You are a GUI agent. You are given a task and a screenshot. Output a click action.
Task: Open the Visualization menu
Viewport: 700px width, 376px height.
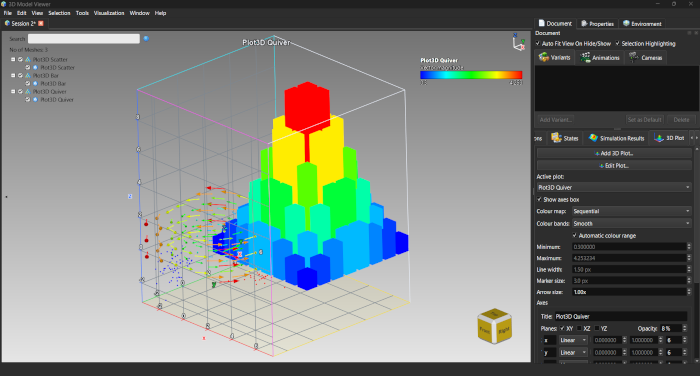[x=109, y=13]
